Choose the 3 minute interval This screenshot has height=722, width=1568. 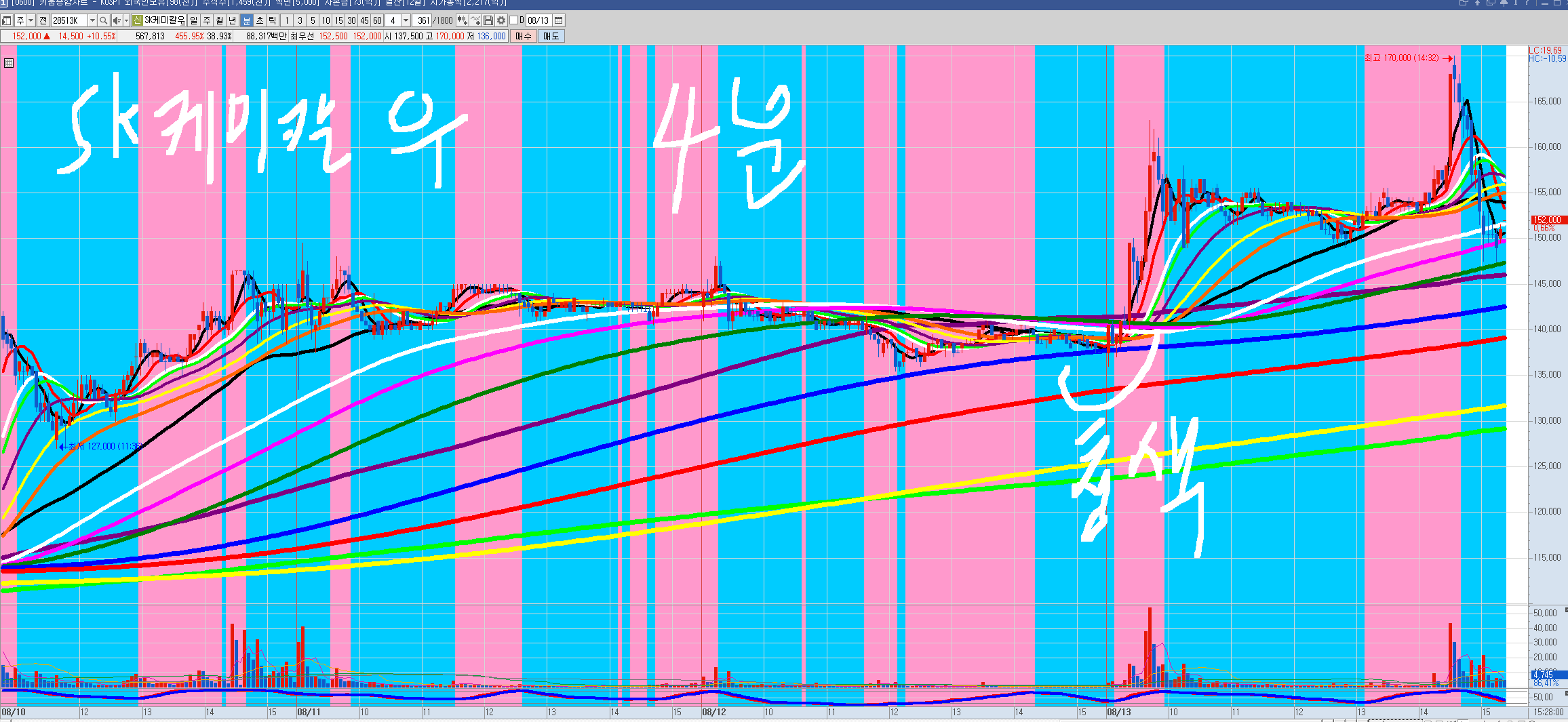pos(300,20)
